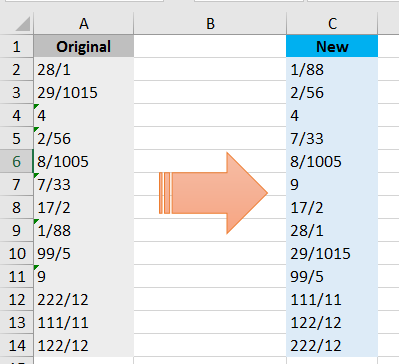Select column C header
This screenshot has width=399, height=364.
[332, 24]
